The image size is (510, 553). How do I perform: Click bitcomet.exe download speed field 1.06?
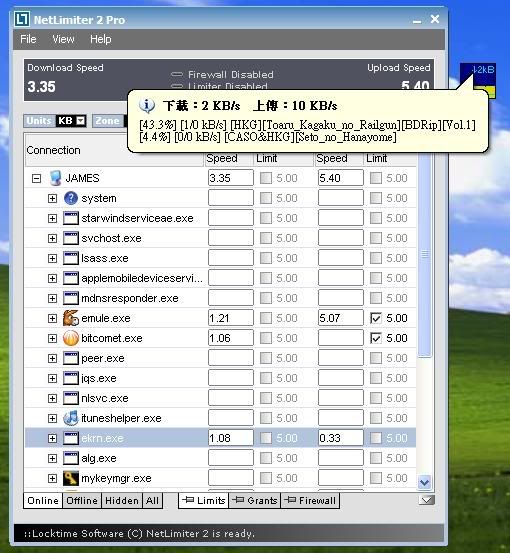(x=231, y=338)
